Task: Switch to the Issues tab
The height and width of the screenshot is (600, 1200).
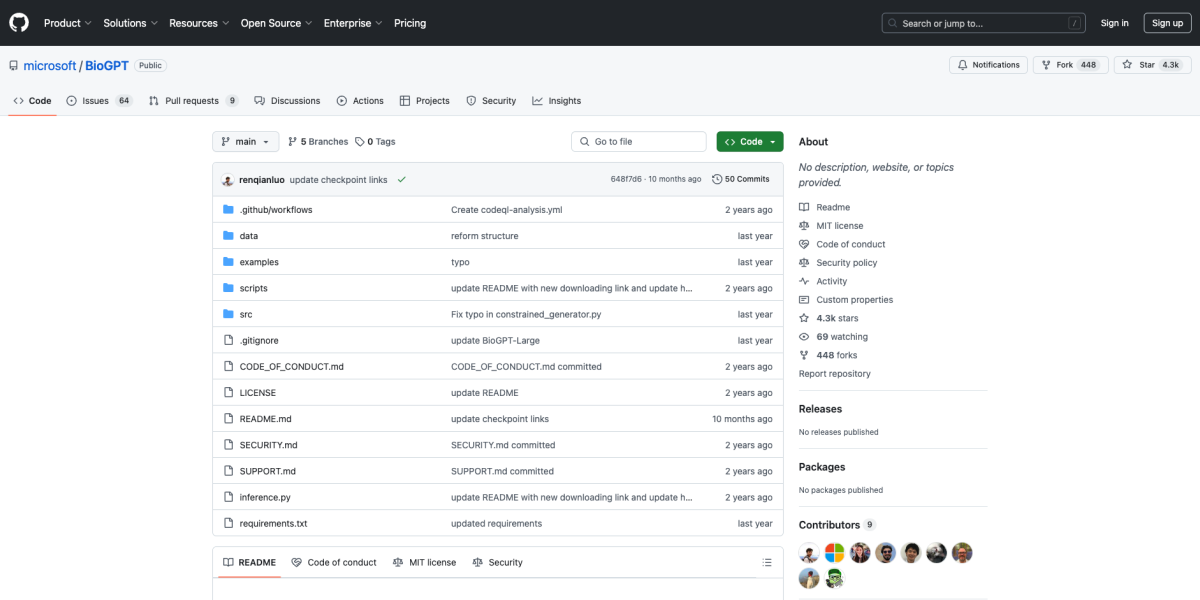Action: (98, 101)
